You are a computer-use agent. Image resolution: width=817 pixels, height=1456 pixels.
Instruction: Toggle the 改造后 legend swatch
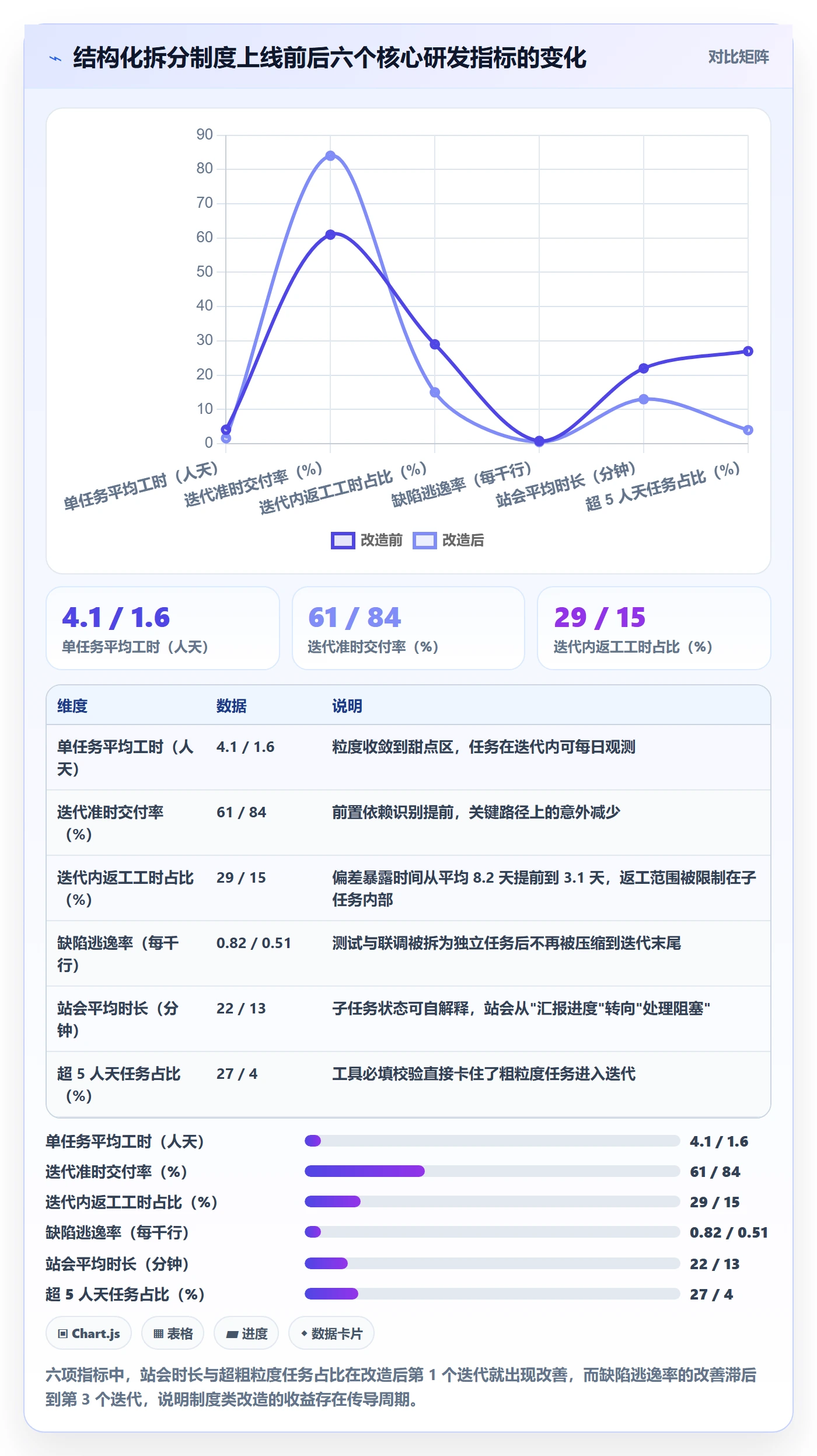pos(424,540)
